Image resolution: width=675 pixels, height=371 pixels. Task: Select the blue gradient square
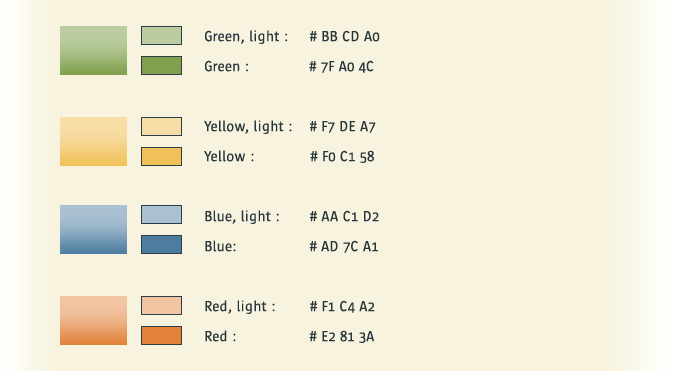(x=93, y=229)
